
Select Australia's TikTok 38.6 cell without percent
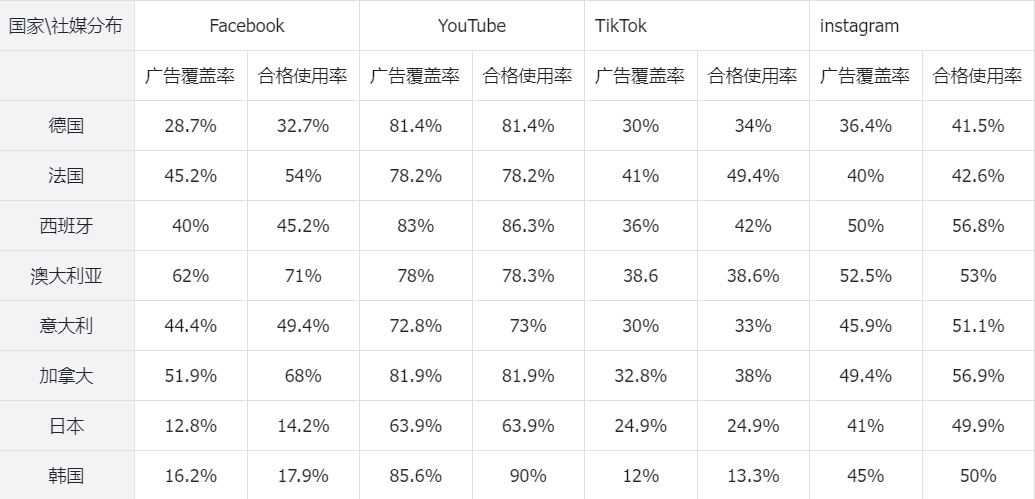pyautogui.click(x=641, y=276)
